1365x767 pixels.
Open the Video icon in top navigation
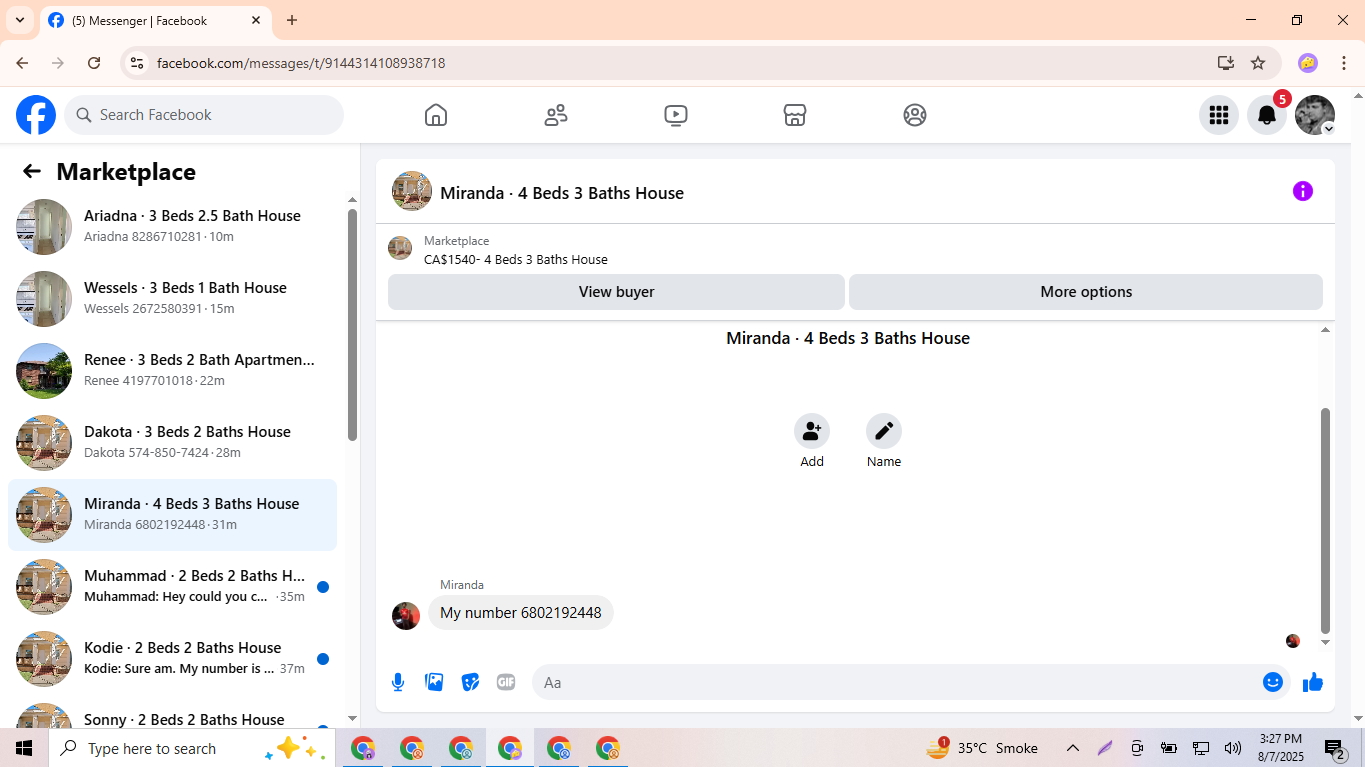676,115
